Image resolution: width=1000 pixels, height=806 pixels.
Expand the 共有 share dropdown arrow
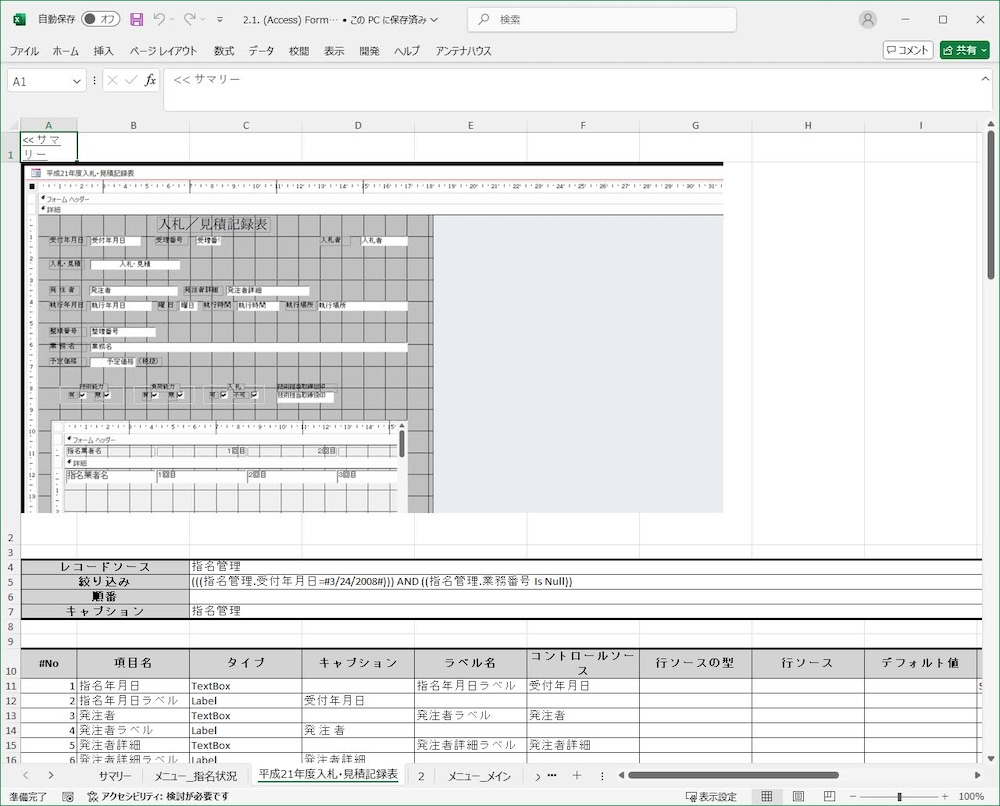(x=983, y=50)
